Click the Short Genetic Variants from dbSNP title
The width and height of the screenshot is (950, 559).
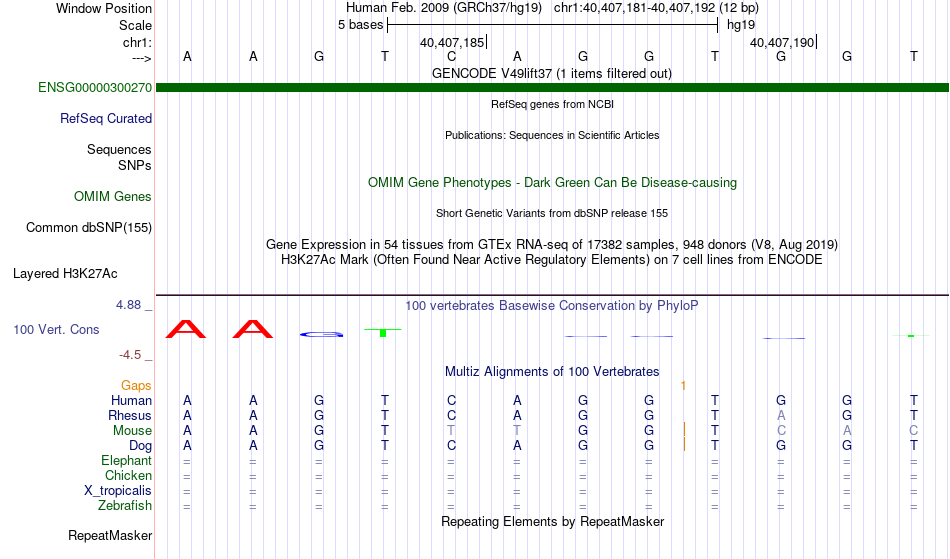[552, 213]
